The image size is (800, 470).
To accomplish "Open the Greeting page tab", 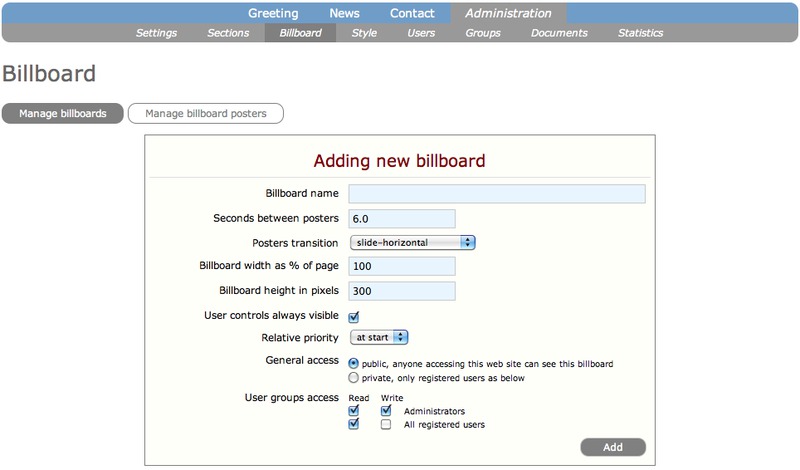I will point(273,14).
